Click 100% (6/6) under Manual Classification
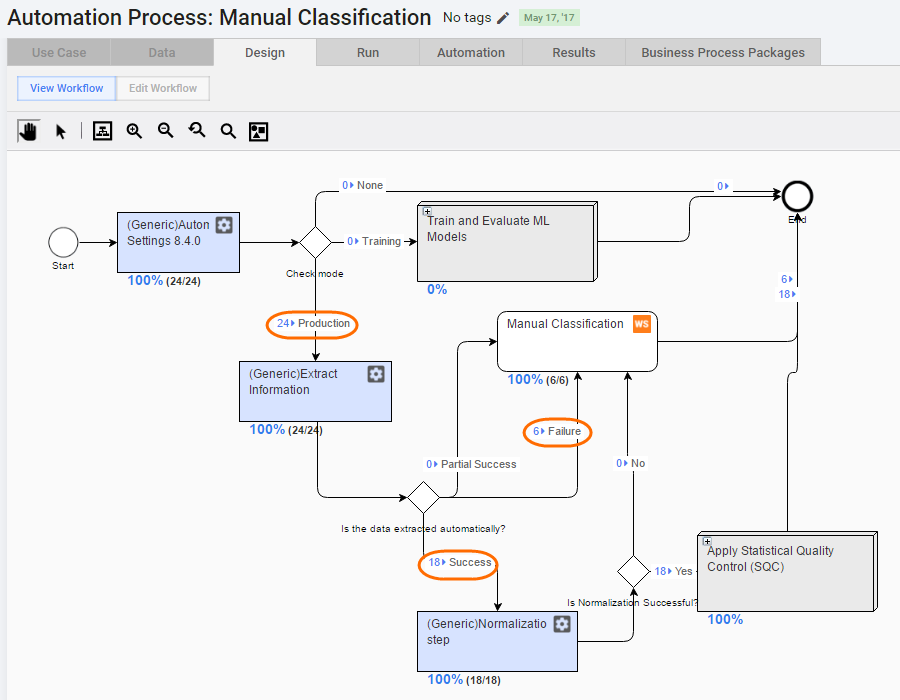This screenshot has width=900, height=700. point(537,380)
